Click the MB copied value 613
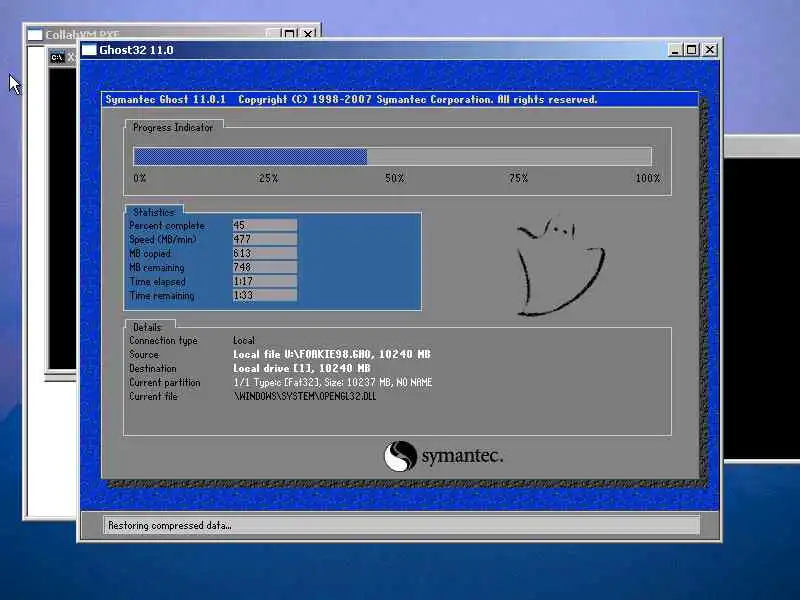The width and height of the screenshot is (800, 600). click(265, 253)
